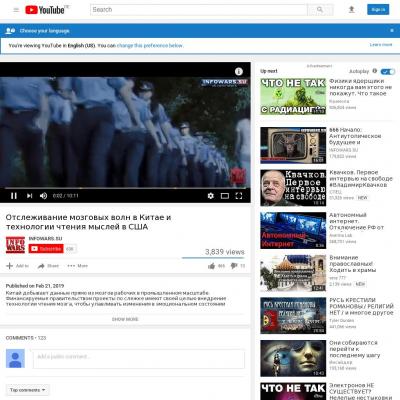Open 'Они собираются перейти' video title
The width and height of the screenshot is (400, 400).
[x=355, y=349]
